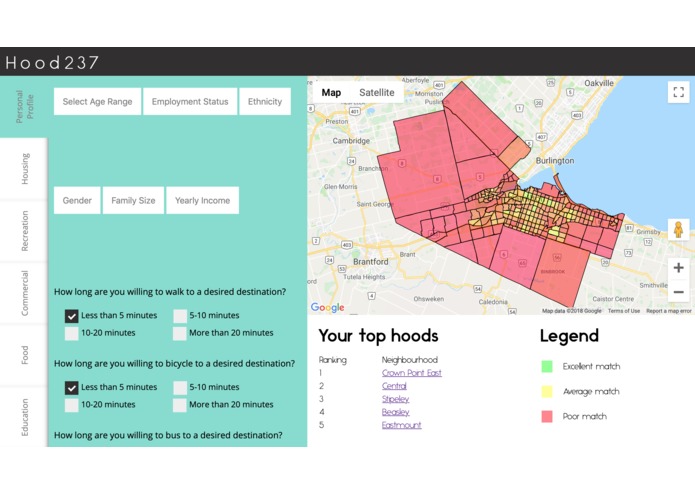Click the Neighbourhood column header
Viewport: 695px width, 494px height.
(x=410, y=360)
